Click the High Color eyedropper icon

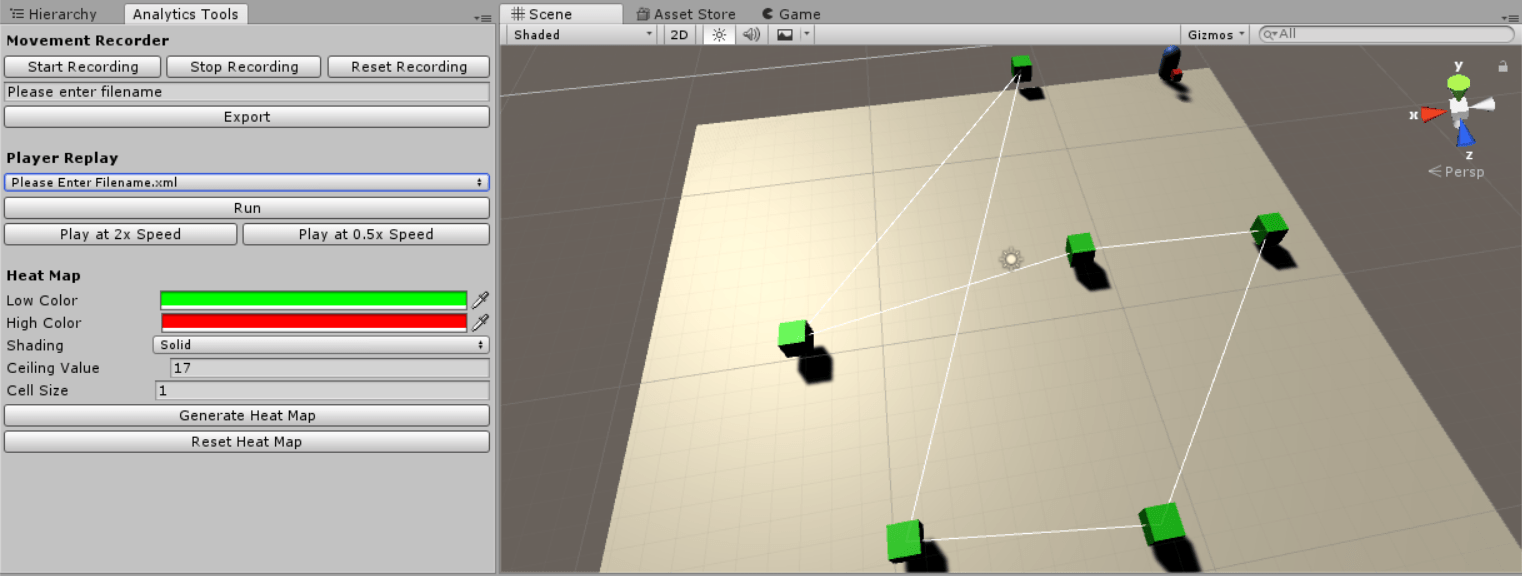click(x=481, y=322)
